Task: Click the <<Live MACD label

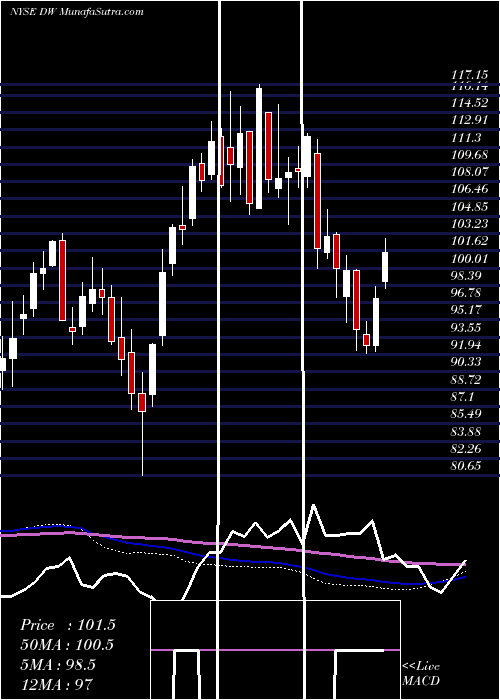Action: 421,673
